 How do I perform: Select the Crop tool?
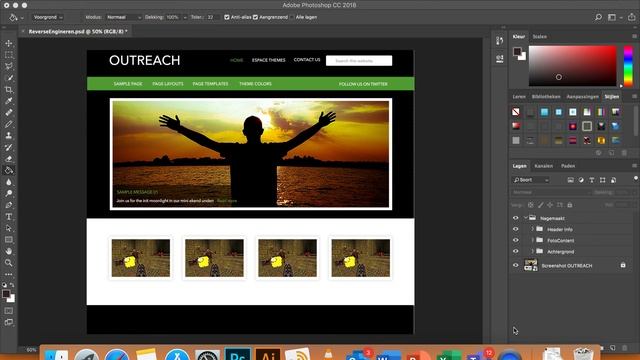click(x=9, y=89)
